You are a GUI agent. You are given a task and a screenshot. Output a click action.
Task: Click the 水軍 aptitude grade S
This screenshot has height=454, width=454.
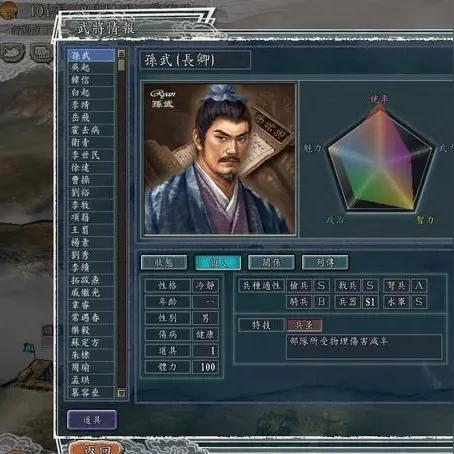[x=419, y=302]
